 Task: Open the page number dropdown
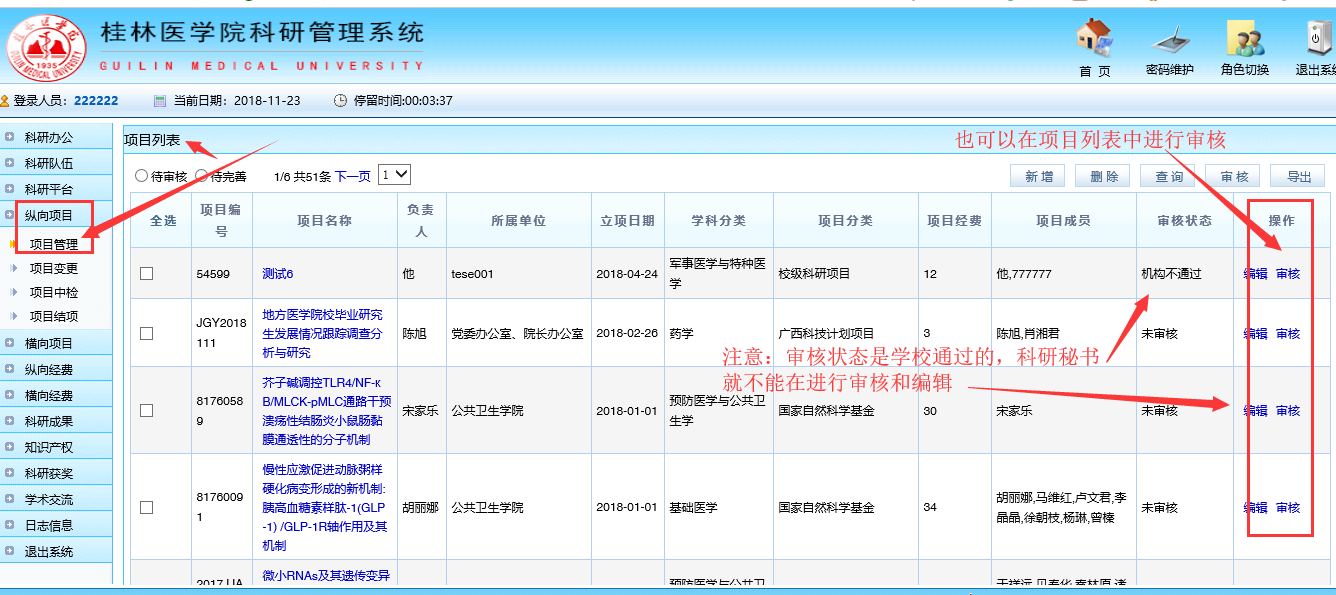tap(395, 175)
